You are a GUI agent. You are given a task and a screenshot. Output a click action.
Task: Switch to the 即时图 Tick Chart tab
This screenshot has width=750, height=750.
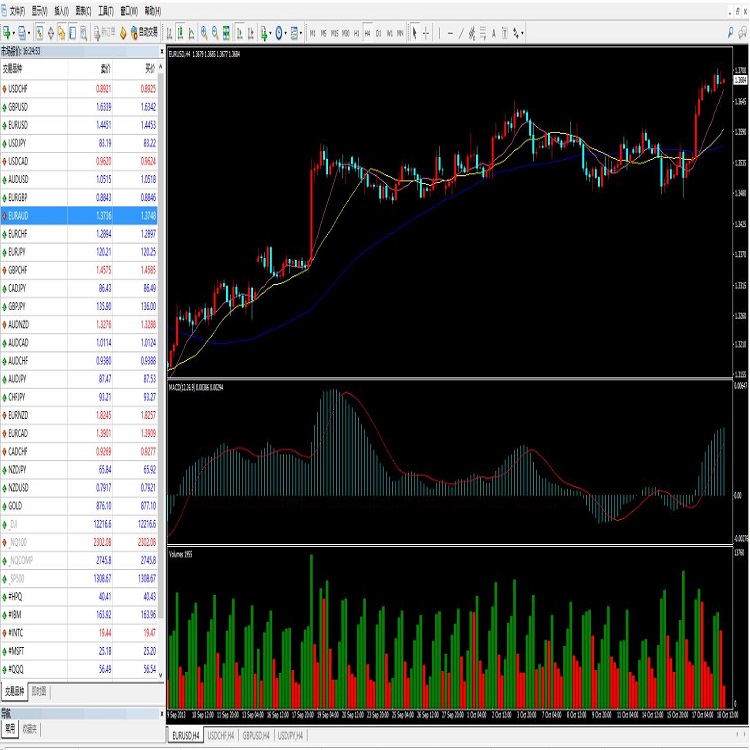[x=39, y=691]
